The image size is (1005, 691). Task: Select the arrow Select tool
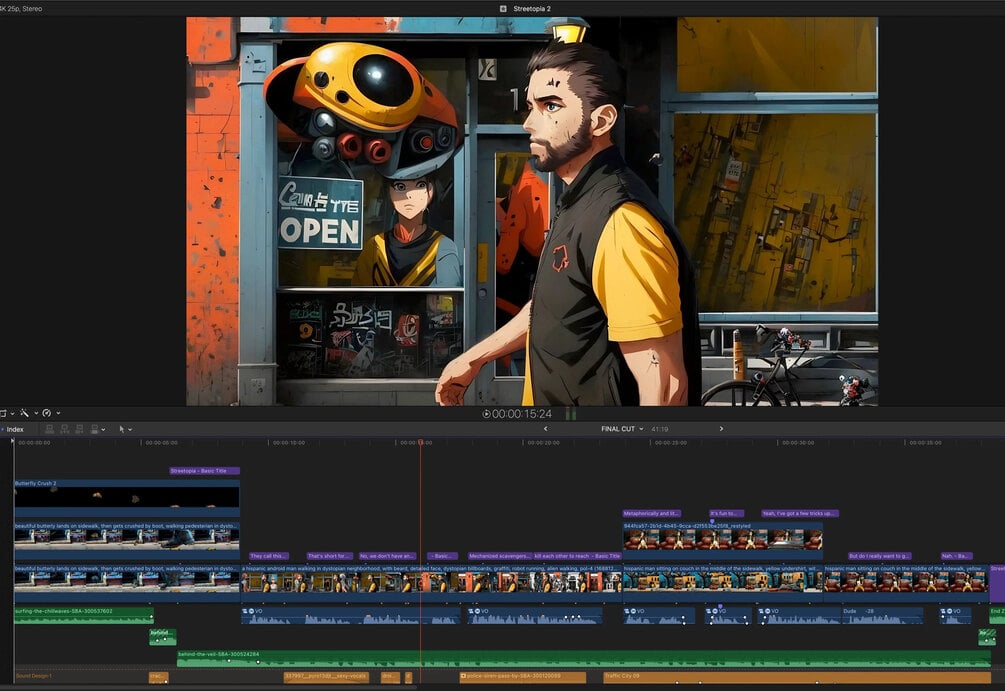(122, 429)
